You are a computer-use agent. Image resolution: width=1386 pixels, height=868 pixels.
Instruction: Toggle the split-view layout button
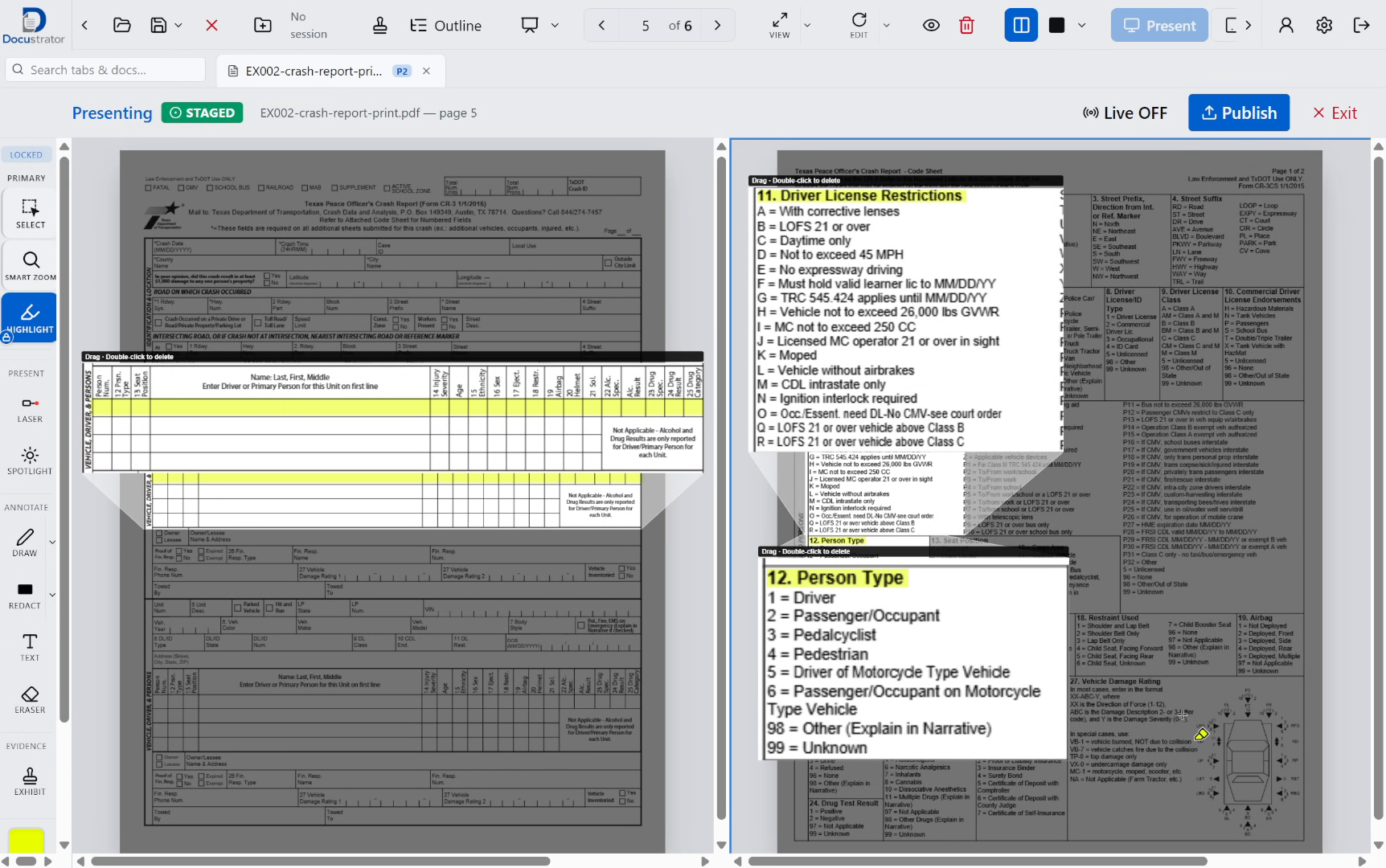click(x=1021, y=26)
